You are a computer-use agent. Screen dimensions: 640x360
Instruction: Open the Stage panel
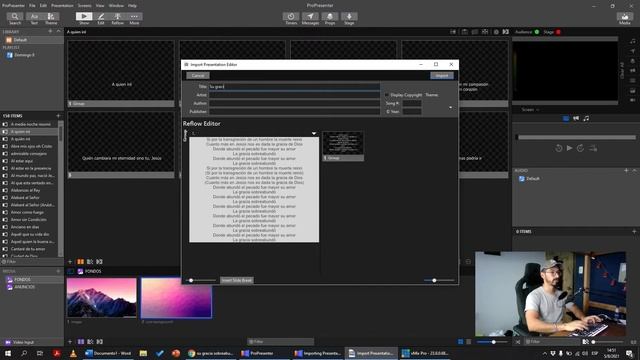click(349, 18)
